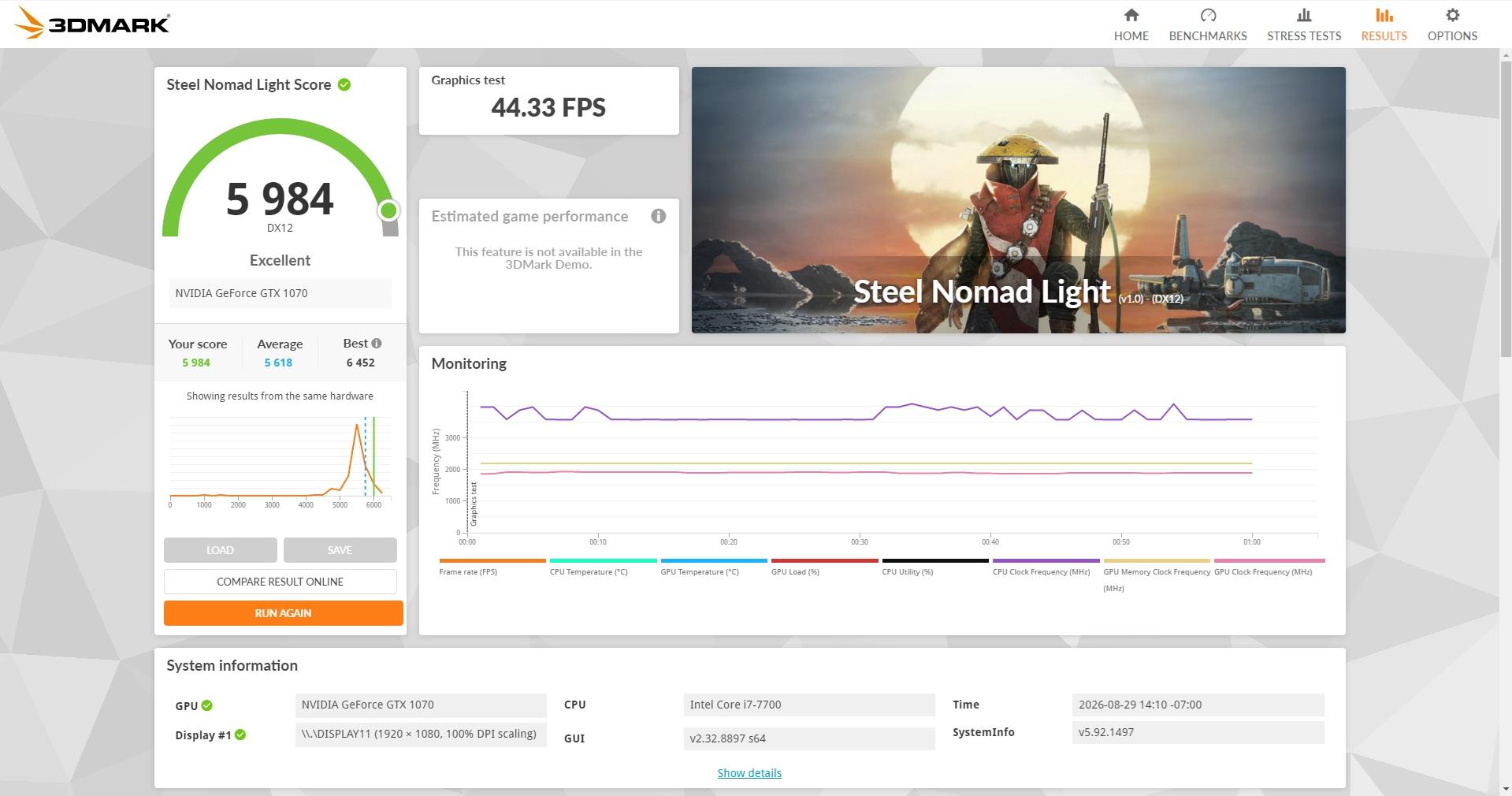Click the Average score value 5 618

(x=278, y=363)
